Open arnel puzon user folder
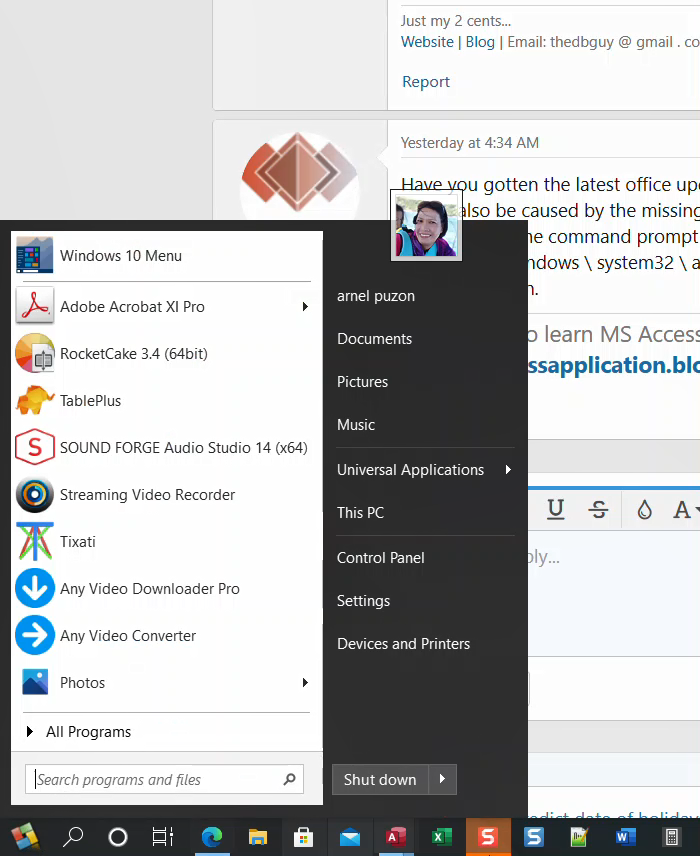This screenshot has width=700, height=856. [376, 296]
